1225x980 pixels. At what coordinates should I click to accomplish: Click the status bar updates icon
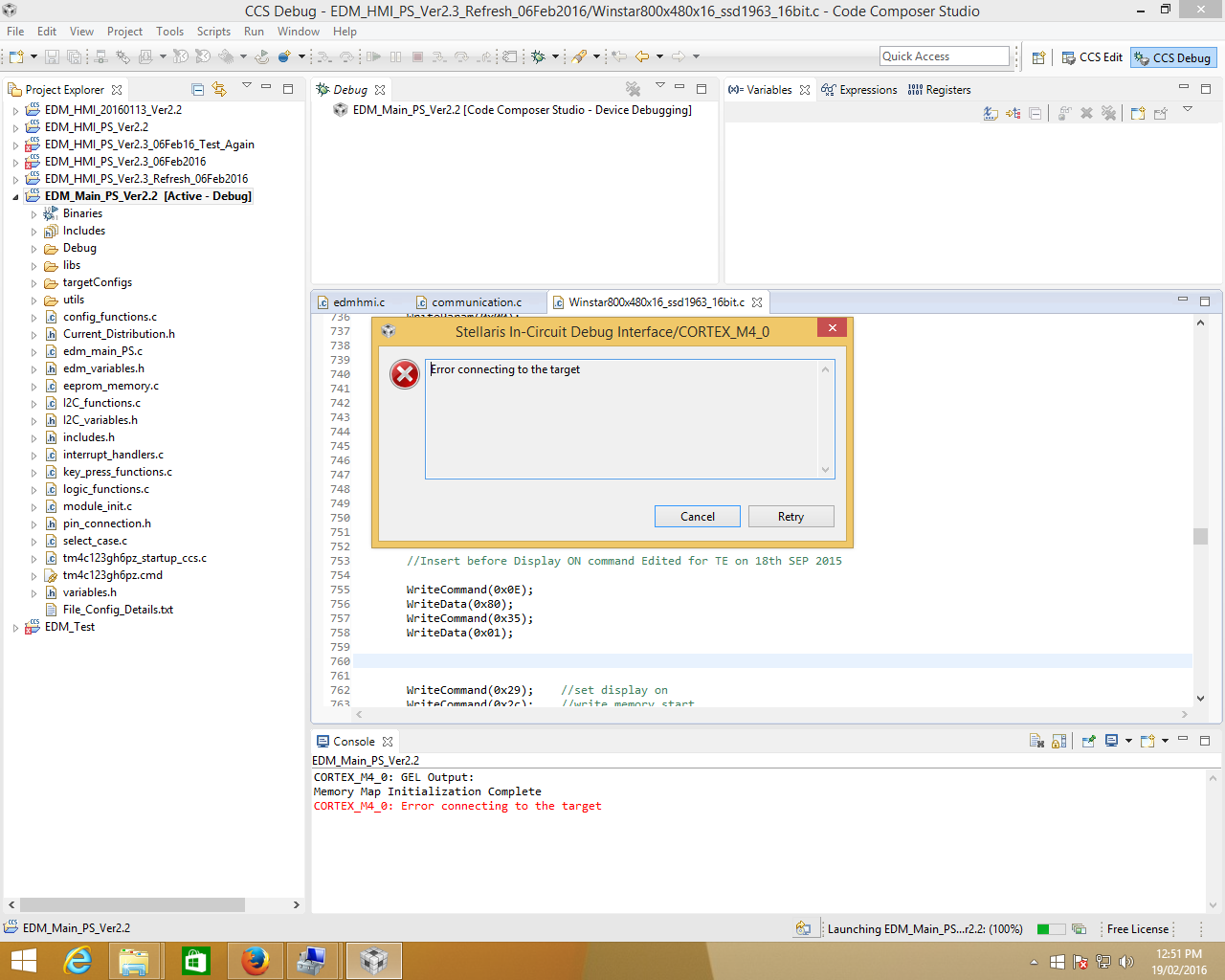click(x=803, y=928)
